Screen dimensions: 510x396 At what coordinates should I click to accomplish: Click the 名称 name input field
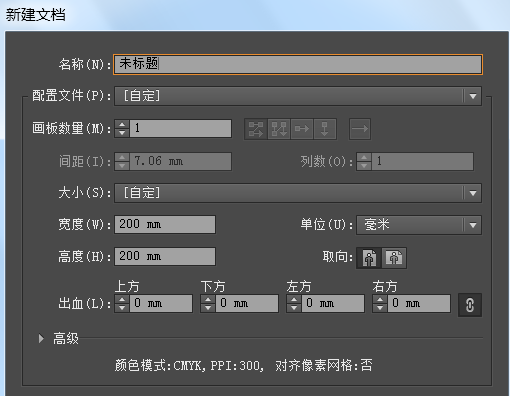point(298,64)
